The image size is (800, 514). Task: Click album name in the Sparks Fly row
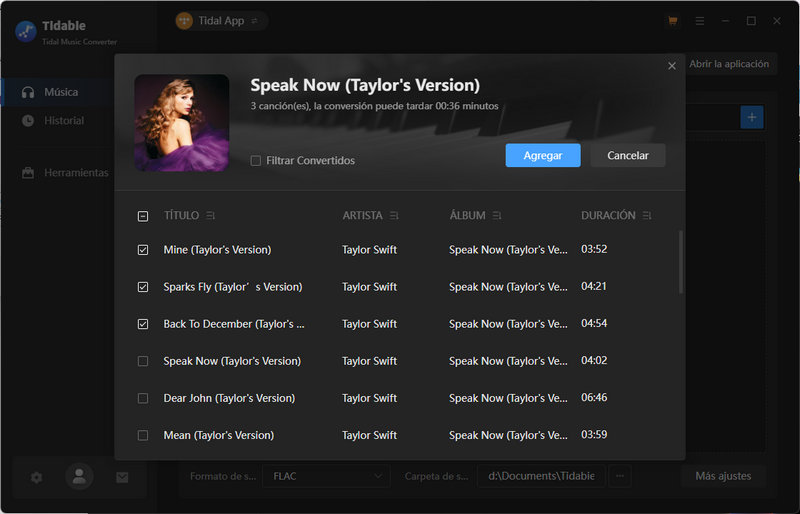[508, 287]
